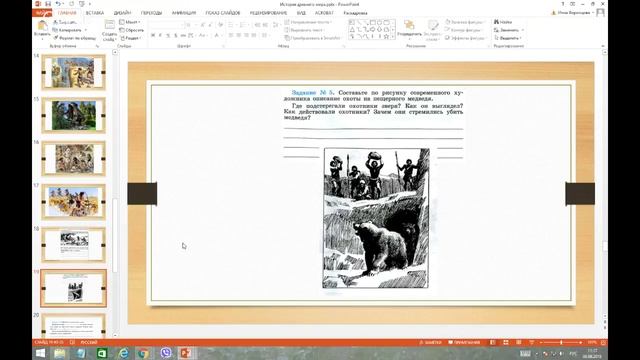Viewport: 640px width, 360px height.
Task: Click the align text left icon
Action: click(231, 36)
